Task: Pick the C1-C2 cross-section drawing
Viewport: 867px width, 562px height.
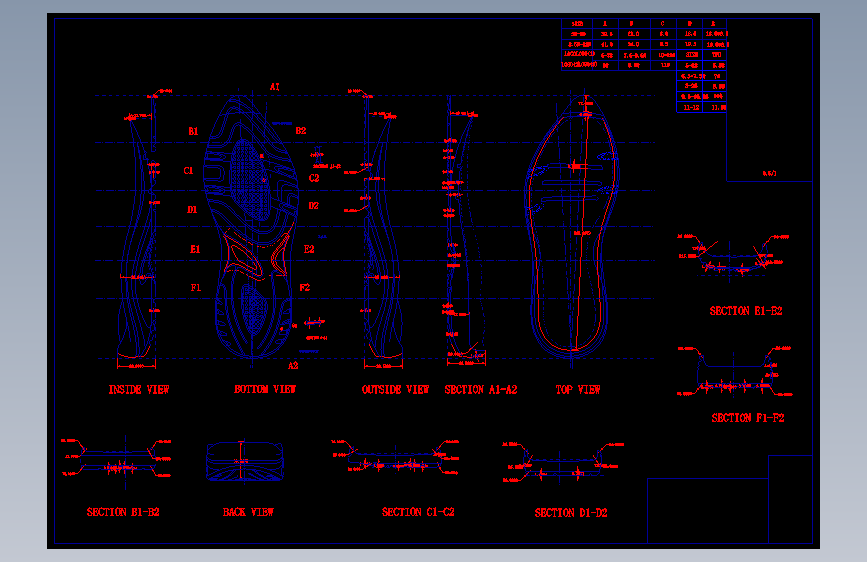Action: pyautogui.click(x=395, y=458)
